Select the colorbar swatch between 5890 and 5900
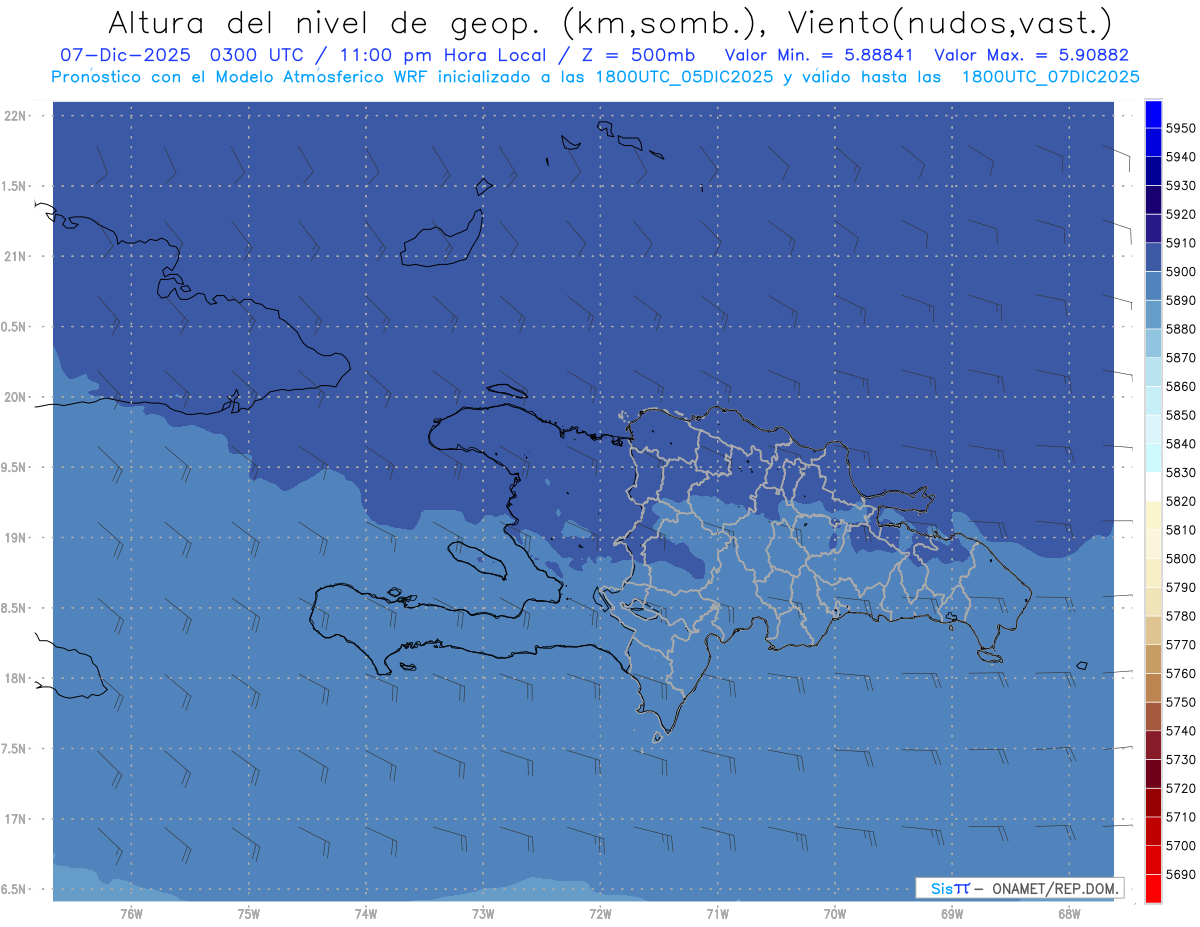The image size is (1200, 927). coord(1153,286)
